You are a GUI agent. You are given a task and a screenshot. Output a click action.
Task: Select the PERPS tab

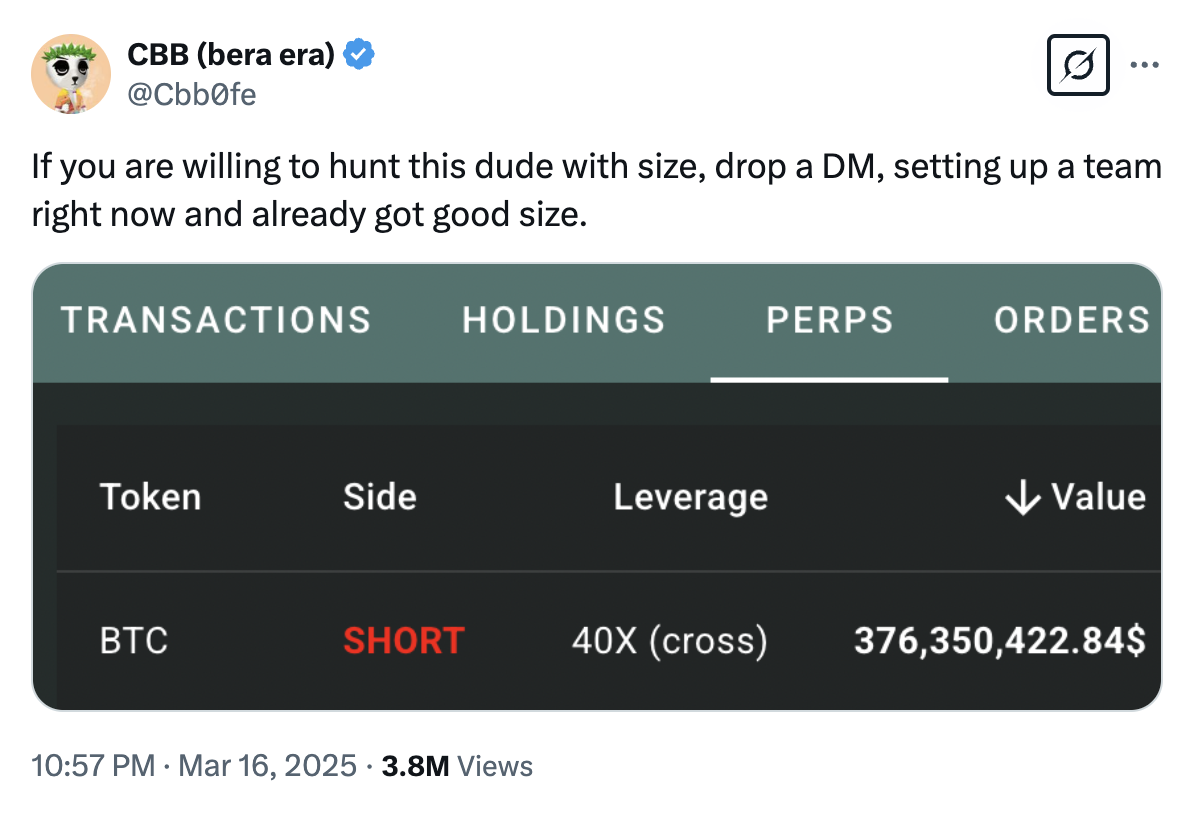point(829,320)
